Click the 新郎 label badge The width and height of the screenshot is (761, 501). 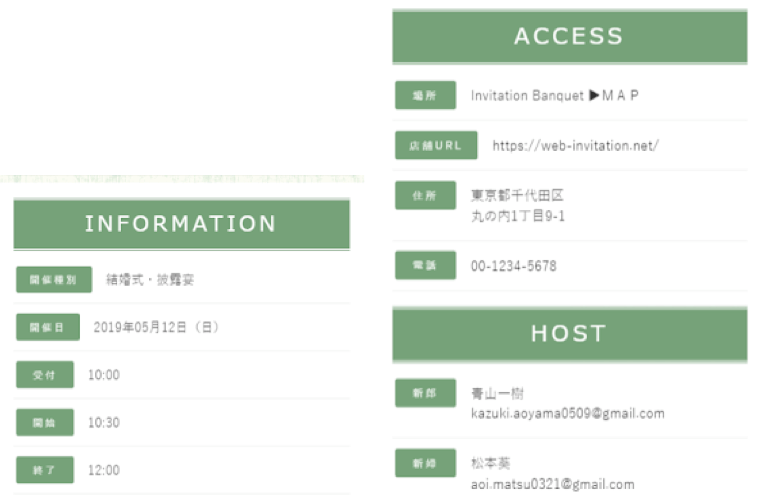coord(425,393)
